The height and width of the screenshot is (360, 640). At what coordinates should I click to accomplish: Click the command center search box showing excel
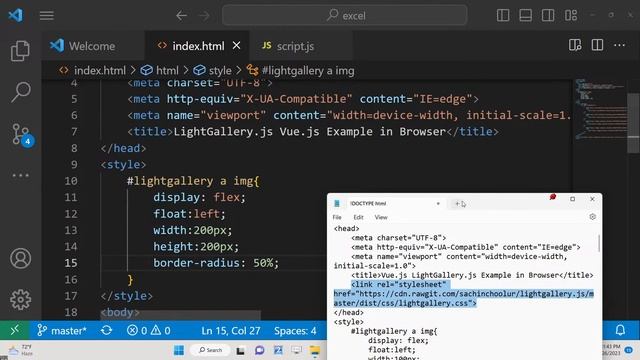pos(345,16)
